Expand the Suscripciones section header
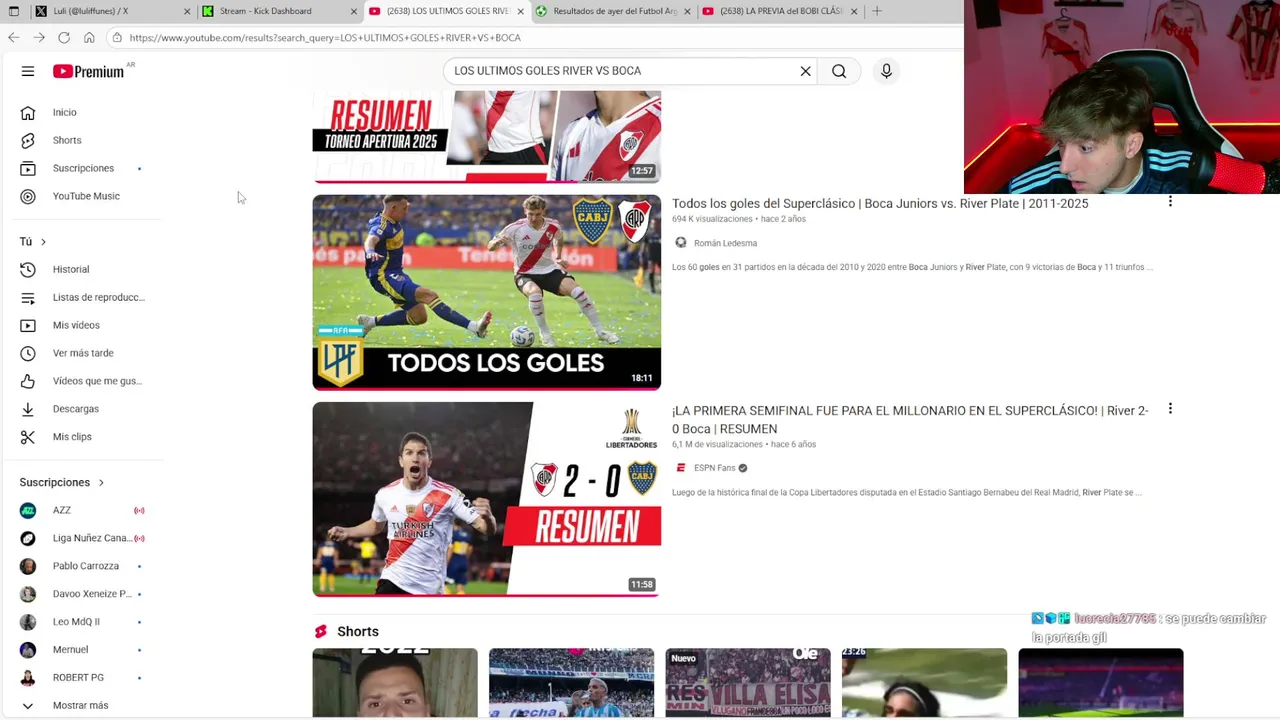This screenshot has height=720, width=1280. (x=62, y=482)
